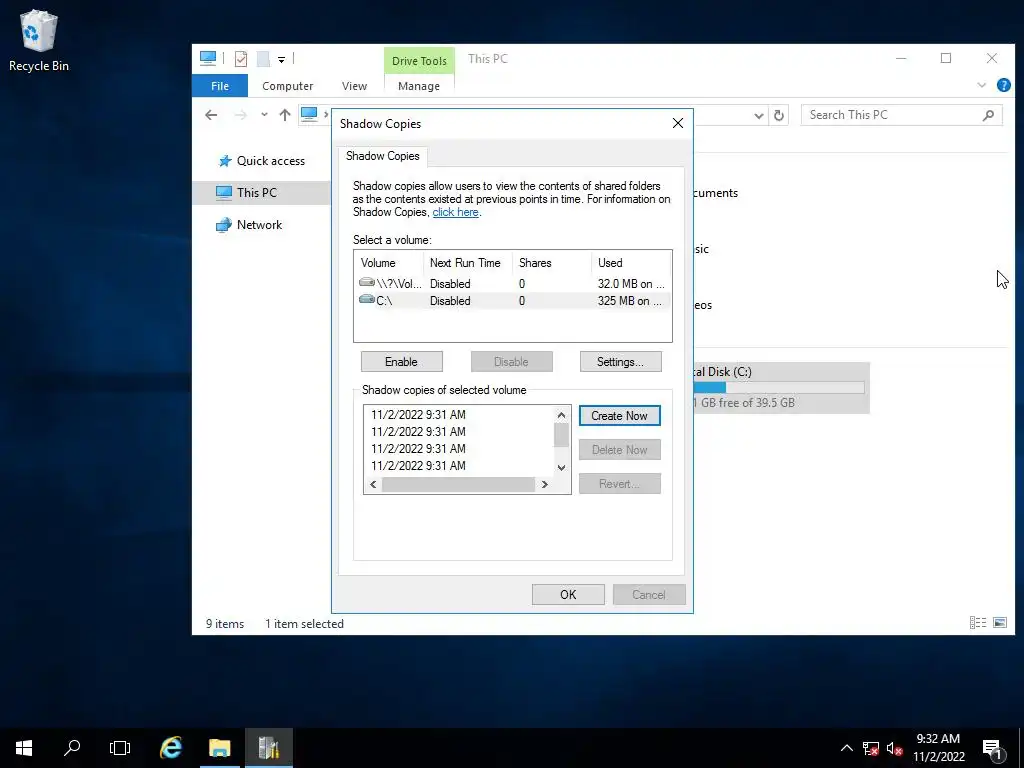1024x768 pixels.
Task: Select the Drive Tools contextual tab
Action: point(419,61)
